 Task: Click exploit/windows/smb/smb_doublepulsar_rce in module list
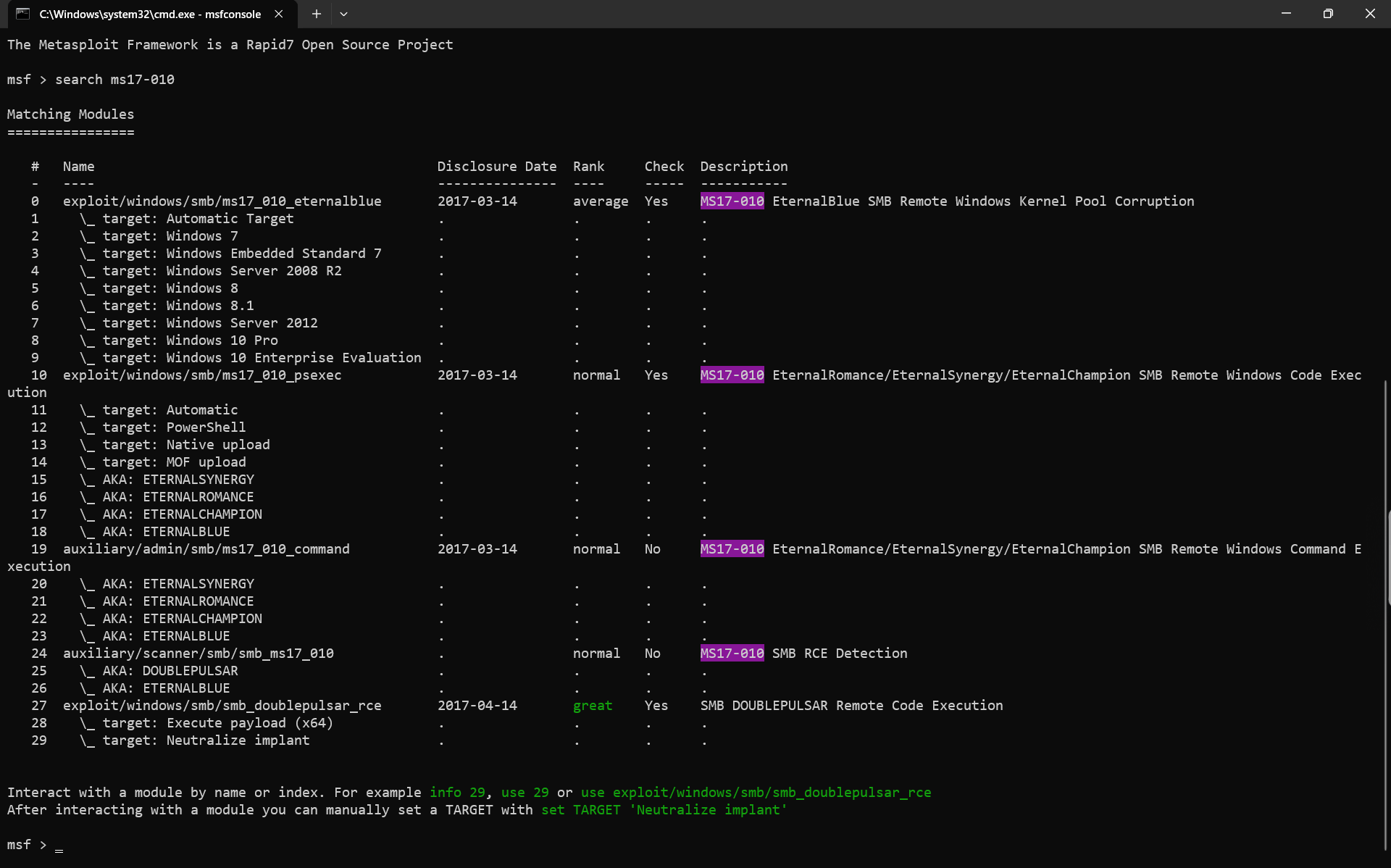(x=222, y=706)
